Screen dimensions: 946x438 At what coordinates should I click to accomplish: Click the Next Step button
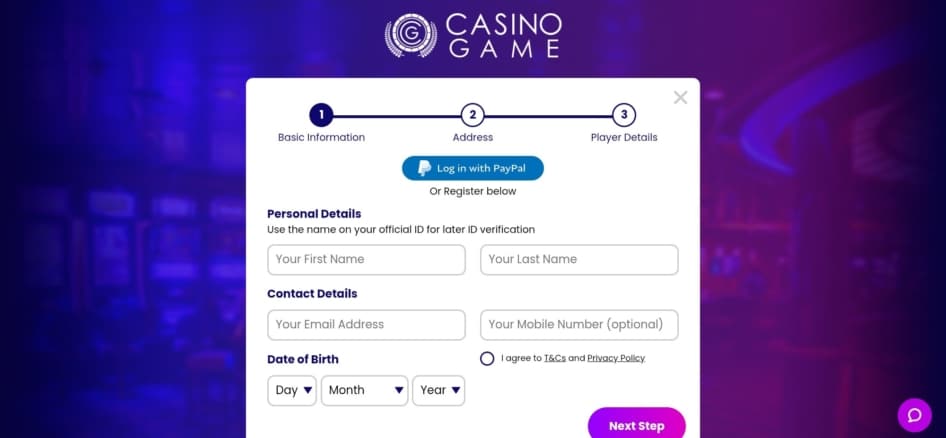[x=636, y=425]
